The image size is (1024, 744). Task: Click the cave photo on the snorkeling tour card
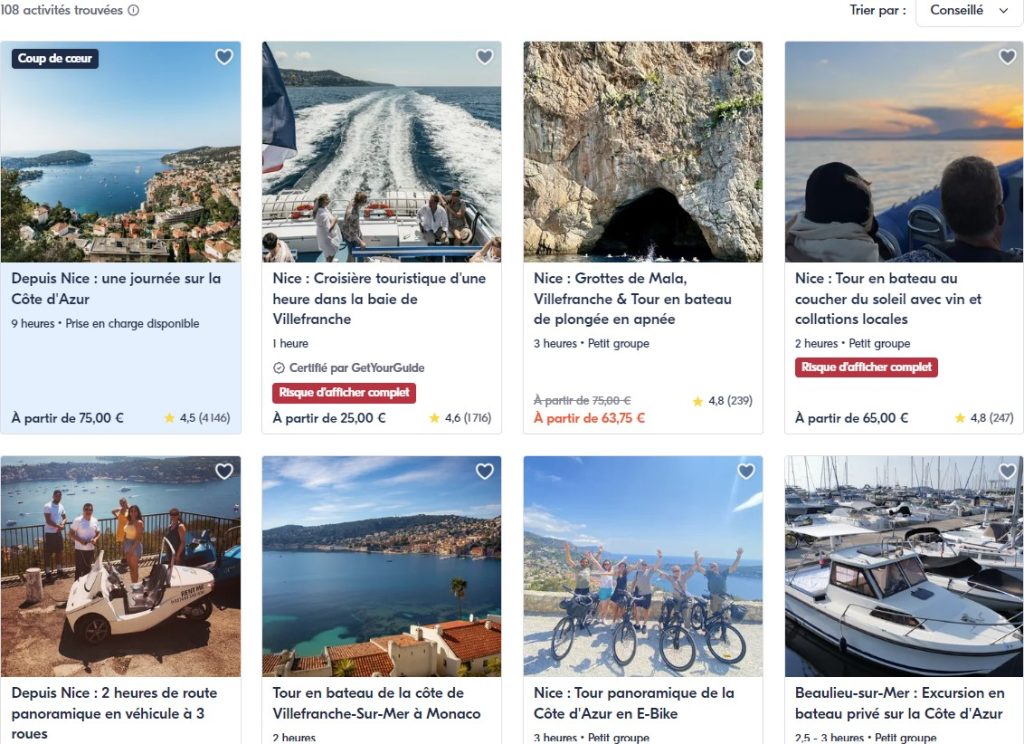pyautogui.click(x=641, y=151)
